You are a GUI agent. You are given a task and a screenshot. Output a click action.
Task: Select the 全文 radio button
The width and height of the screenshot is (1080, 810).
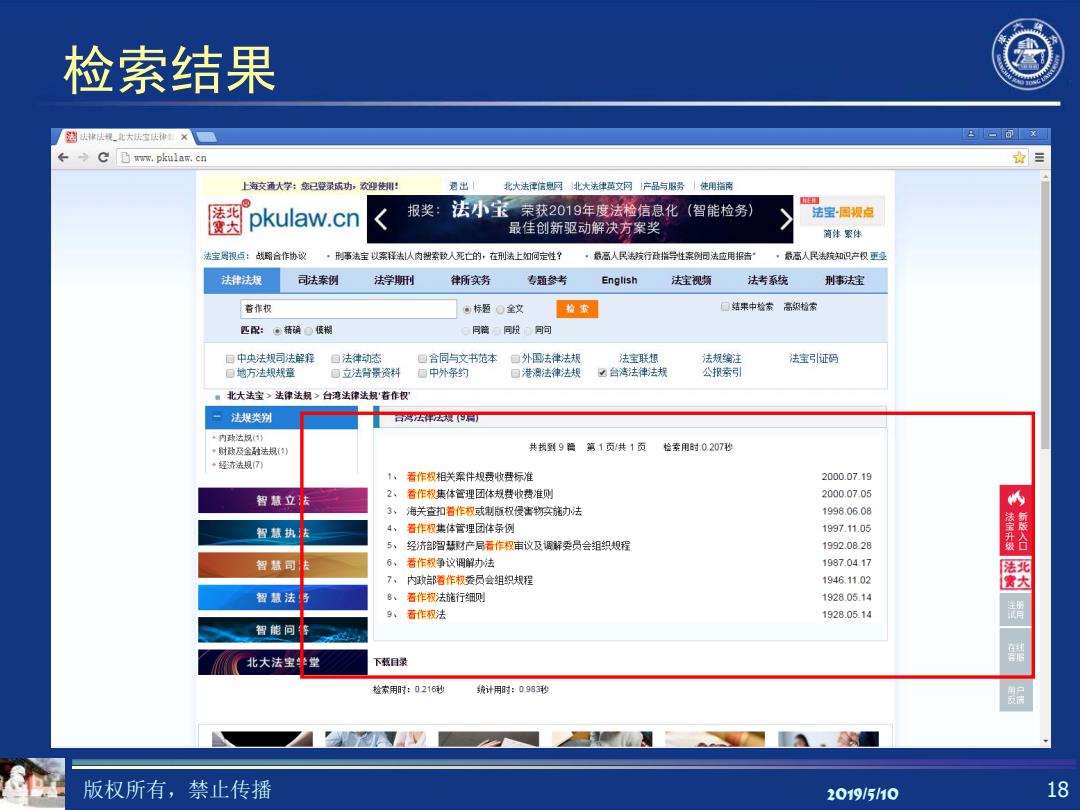point(500,309)
